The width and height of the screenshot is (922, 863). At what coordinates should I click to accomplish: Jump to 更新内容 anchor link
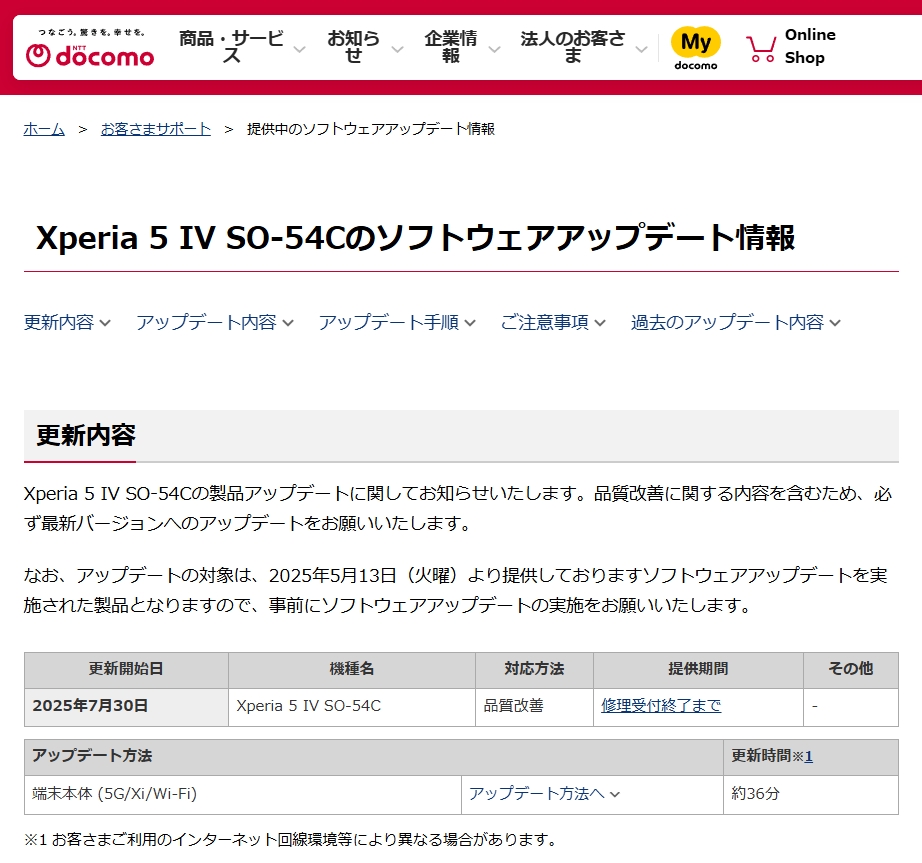click(x=59, y=322)
